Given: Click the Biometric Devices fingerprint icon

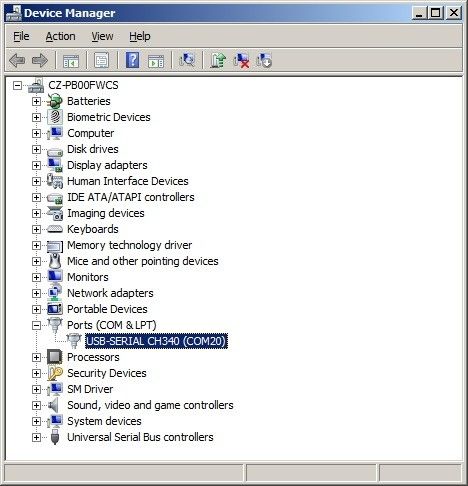Looking at the screenshot, I should point(55,117).
